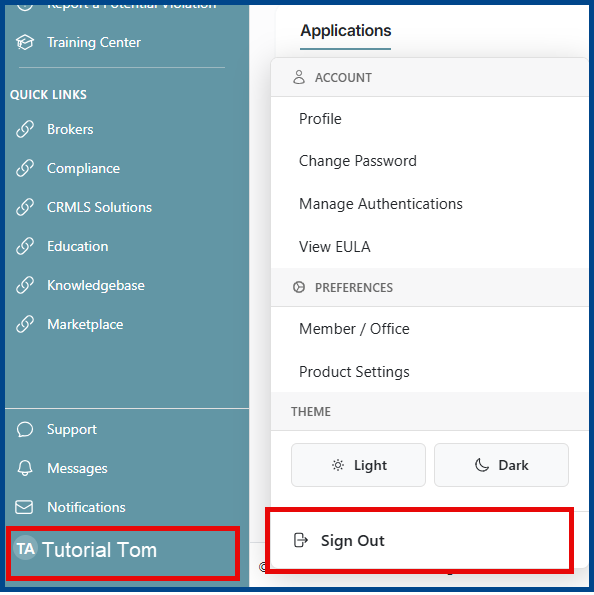This screenshot has height=595, width=594.
Task: Choose Change Password menu entry
Action: click(429, 161)
